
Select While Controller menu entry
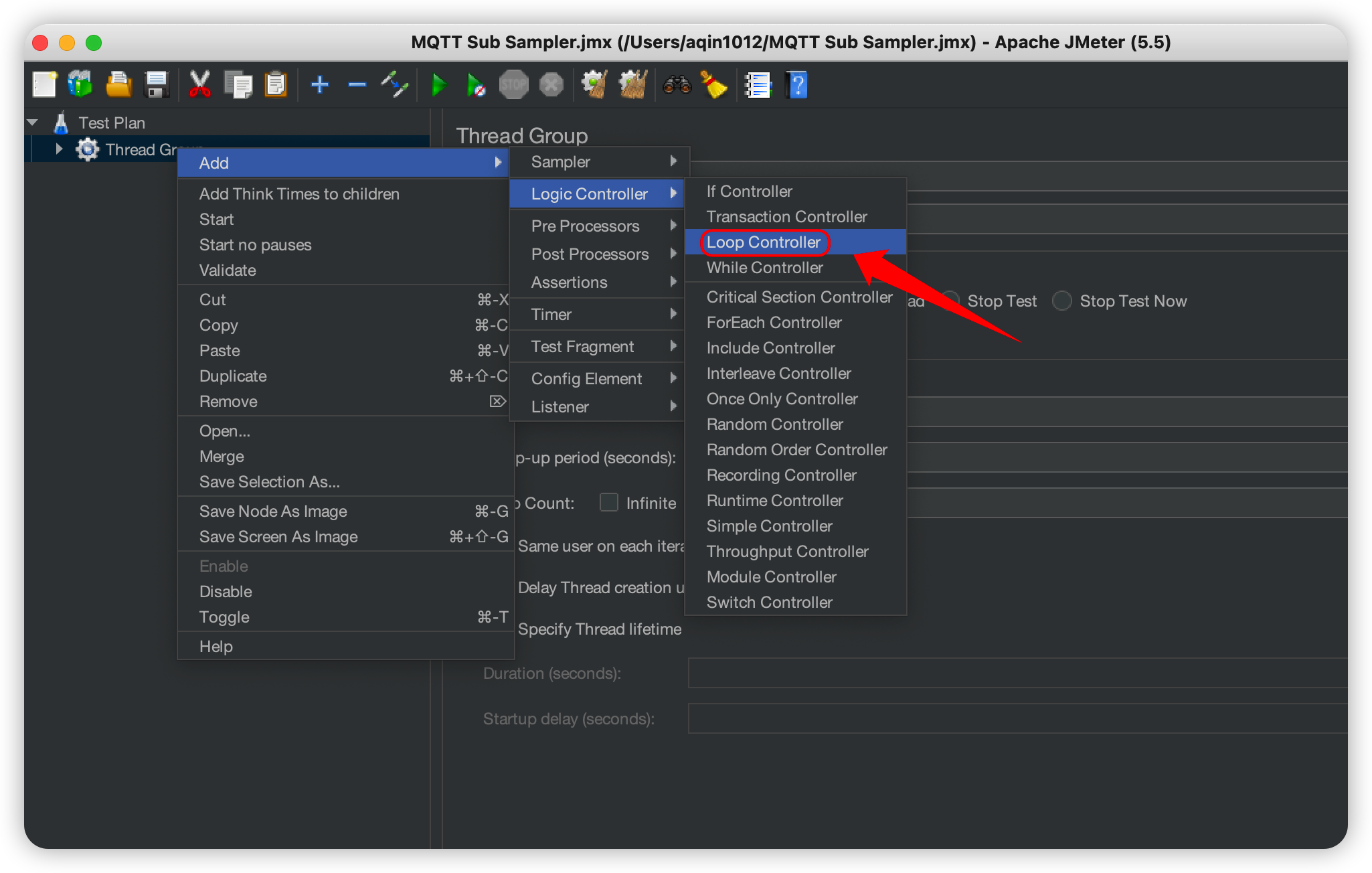(x=764, y=268)
